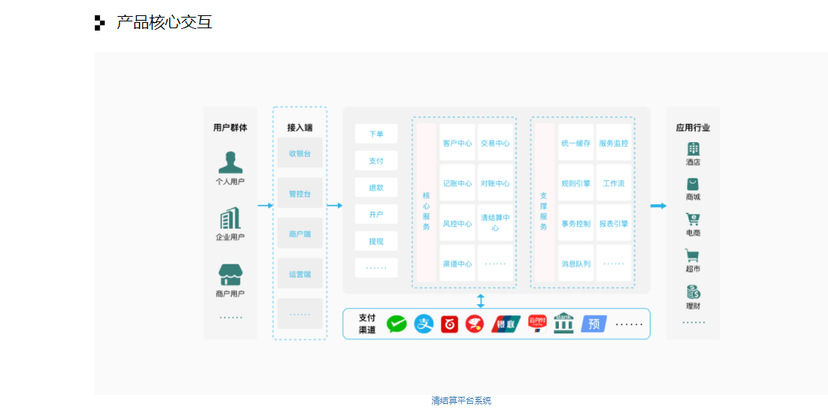Click the logo icon beside 产品核心交互

click(100, 23)
